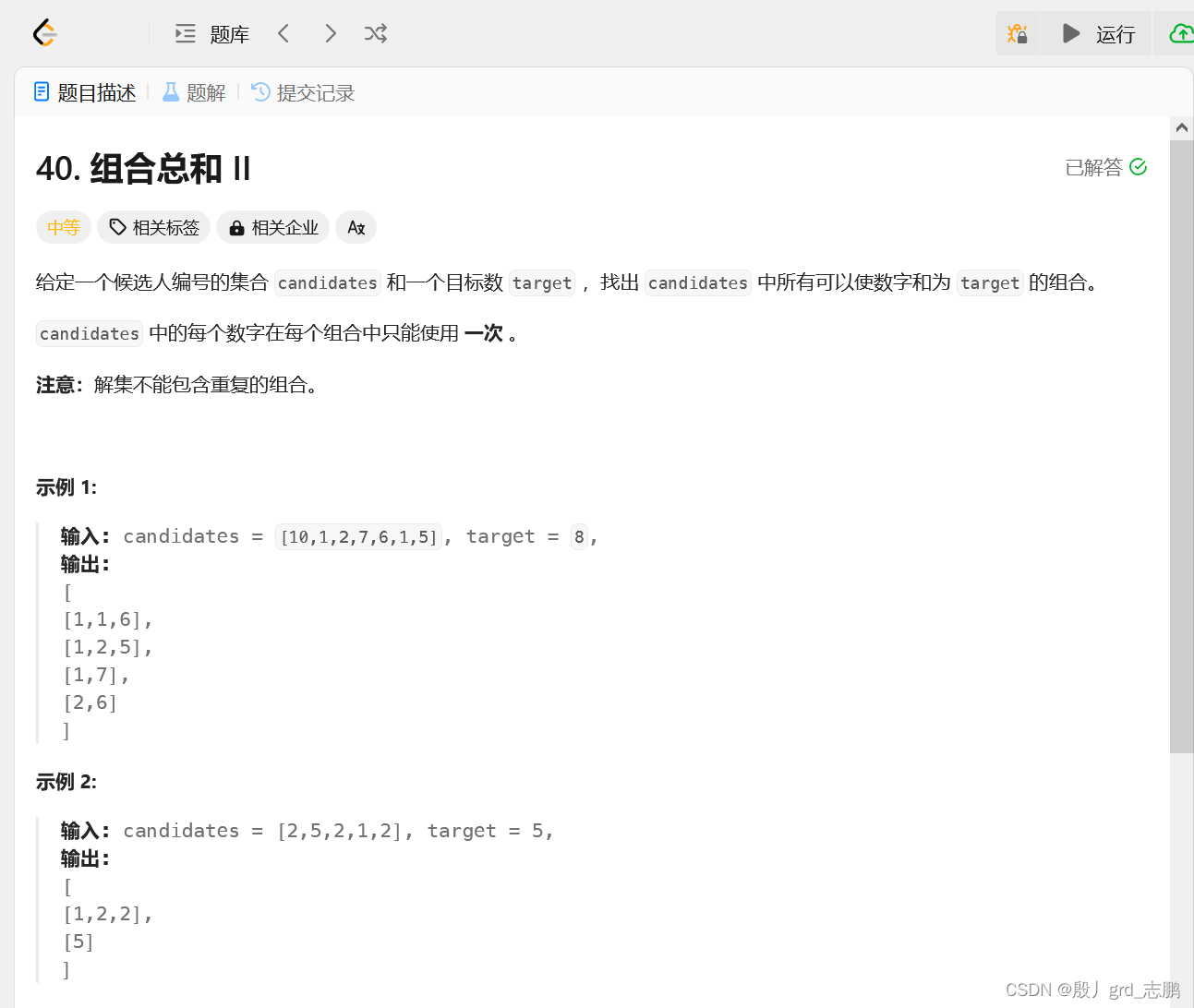This screenshot has width=1194, height=1008.
Task: Click the 示例 1 heading
Action: click(x=66, y=487)
